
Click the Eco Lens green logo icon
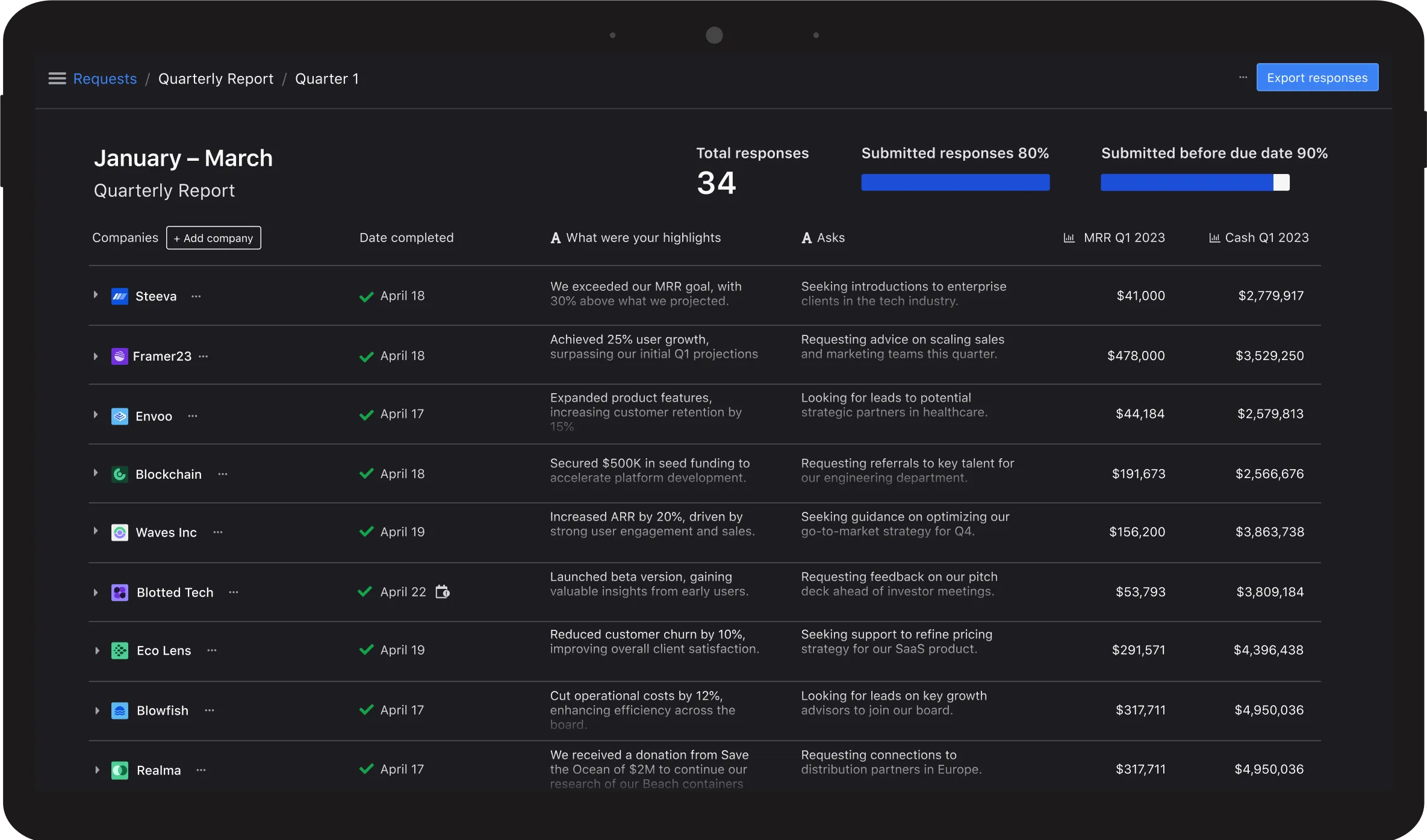(x=120, y=651)
